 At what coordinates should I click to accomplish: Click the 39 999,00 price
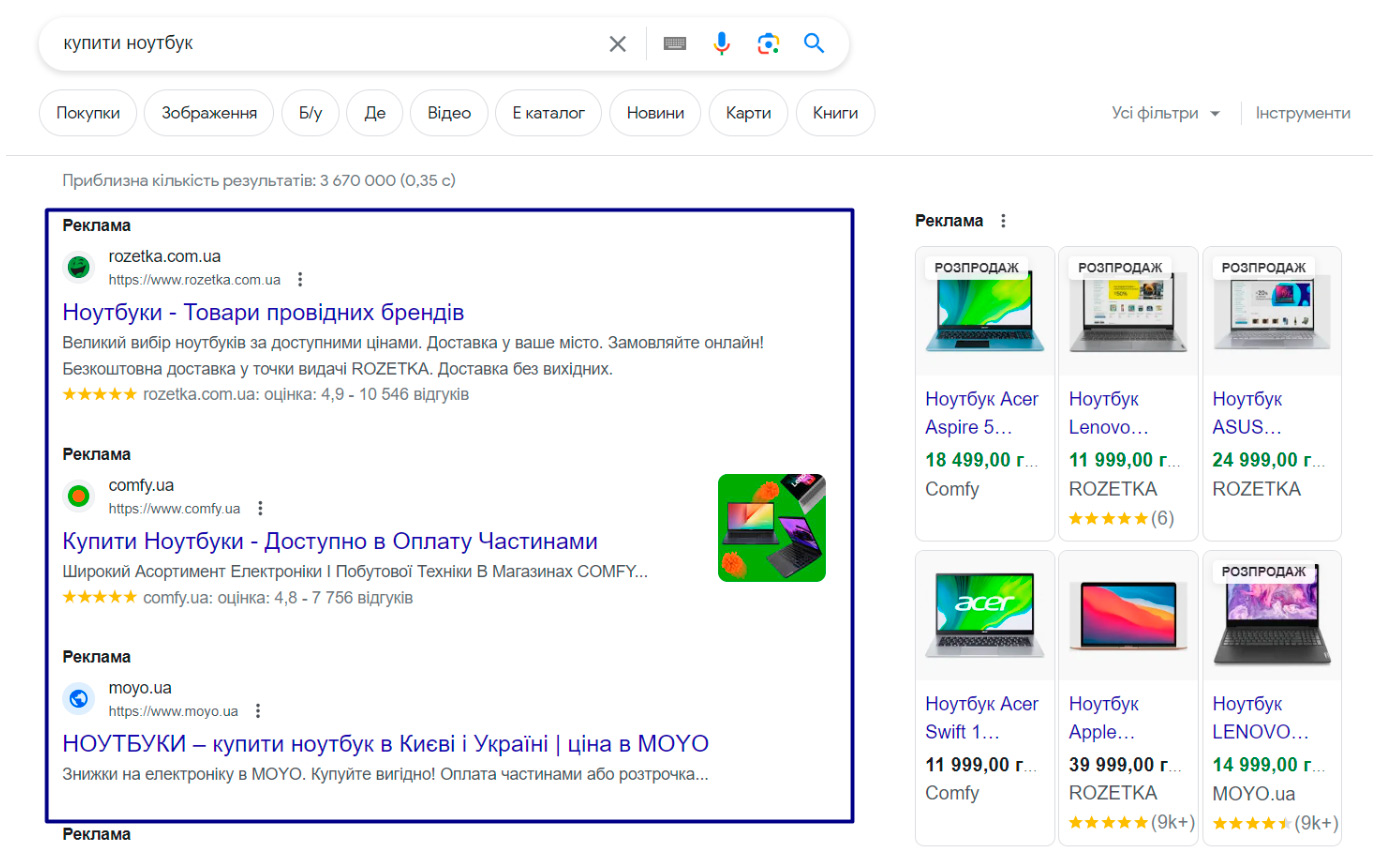1127,764
